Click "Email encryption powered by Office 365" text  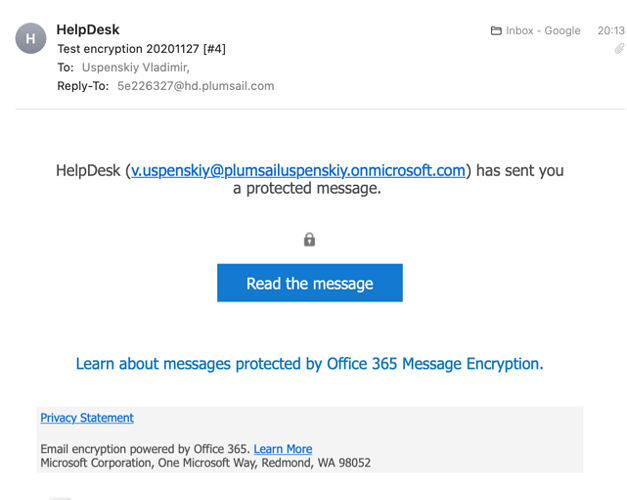(x=146, y=449)
